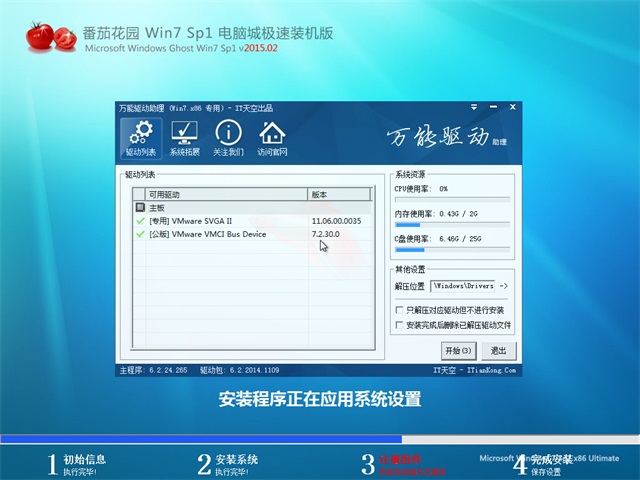Click the 退出 button
Image resolution: width=640 pixels, height=480 pixels.
pyautogui.click(x=498, y=351)
